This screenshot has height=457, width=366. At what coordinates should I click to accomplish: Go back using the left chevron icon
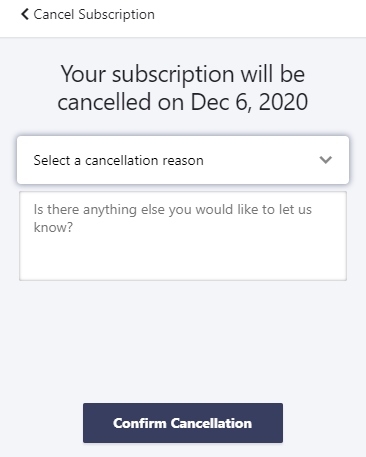[x=25, y=14]
